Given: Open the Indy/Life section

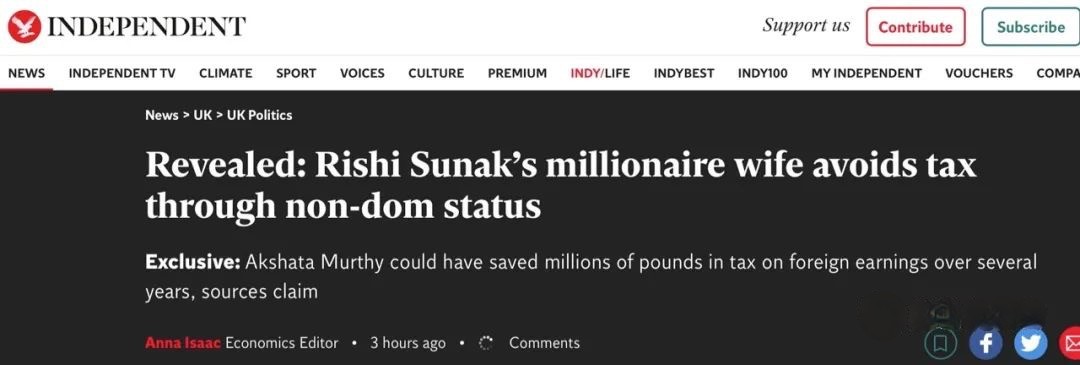Looking at the screenshot, I should (x=600, y=73).
